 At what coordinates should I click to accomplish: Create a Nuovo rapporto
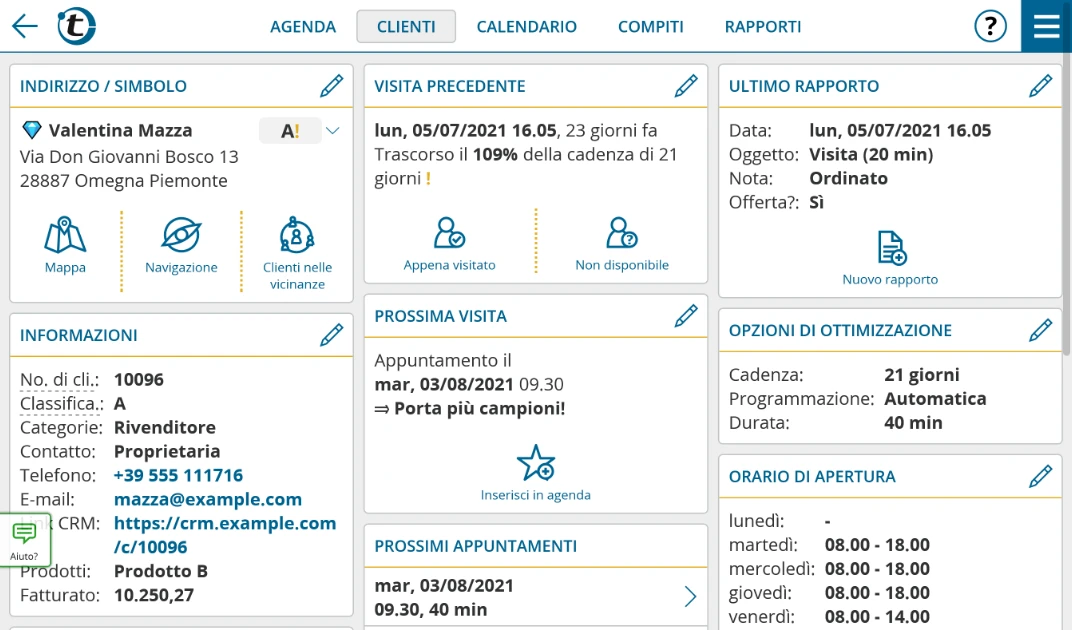click(x=890, y=248)
